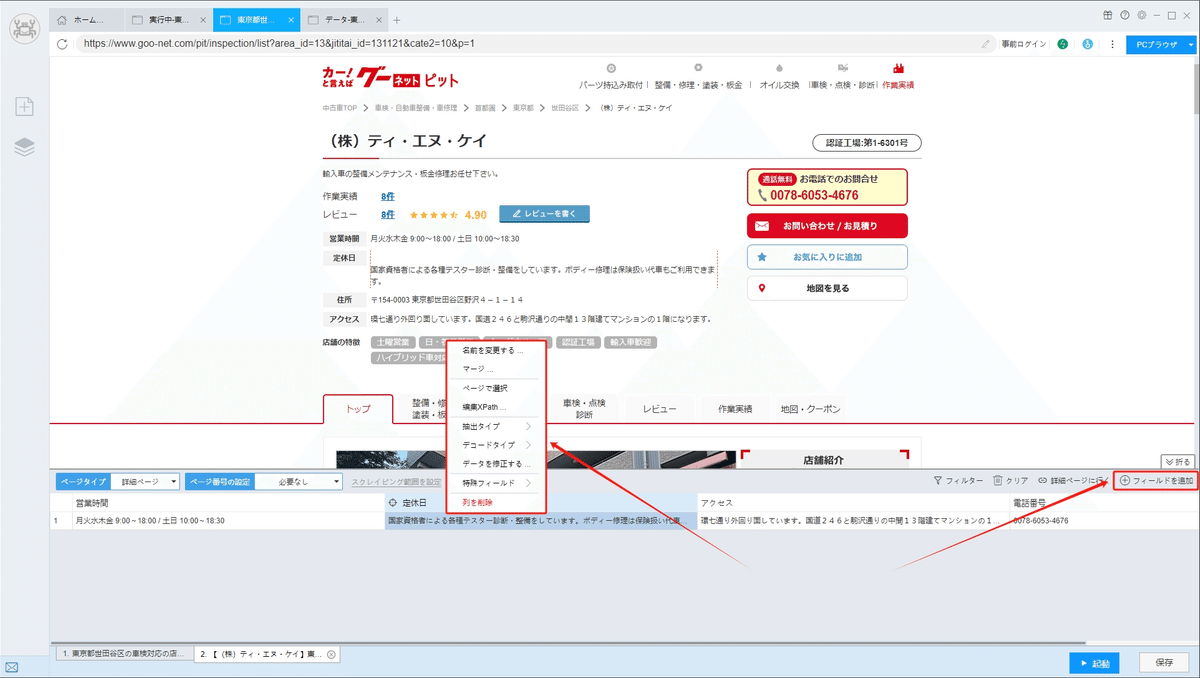Open the mail envelope icon at bottom left
Image resolution: width=1200 pixels, height=678 pixels.
(12, 666)
